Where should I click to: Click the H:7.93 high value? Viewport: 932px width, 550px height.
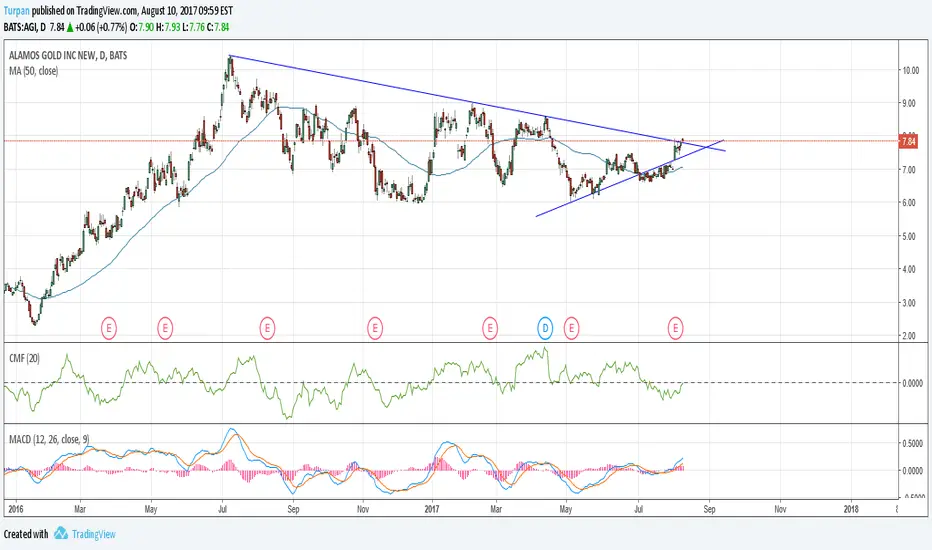pyautogui.click(x=168, y=27)
